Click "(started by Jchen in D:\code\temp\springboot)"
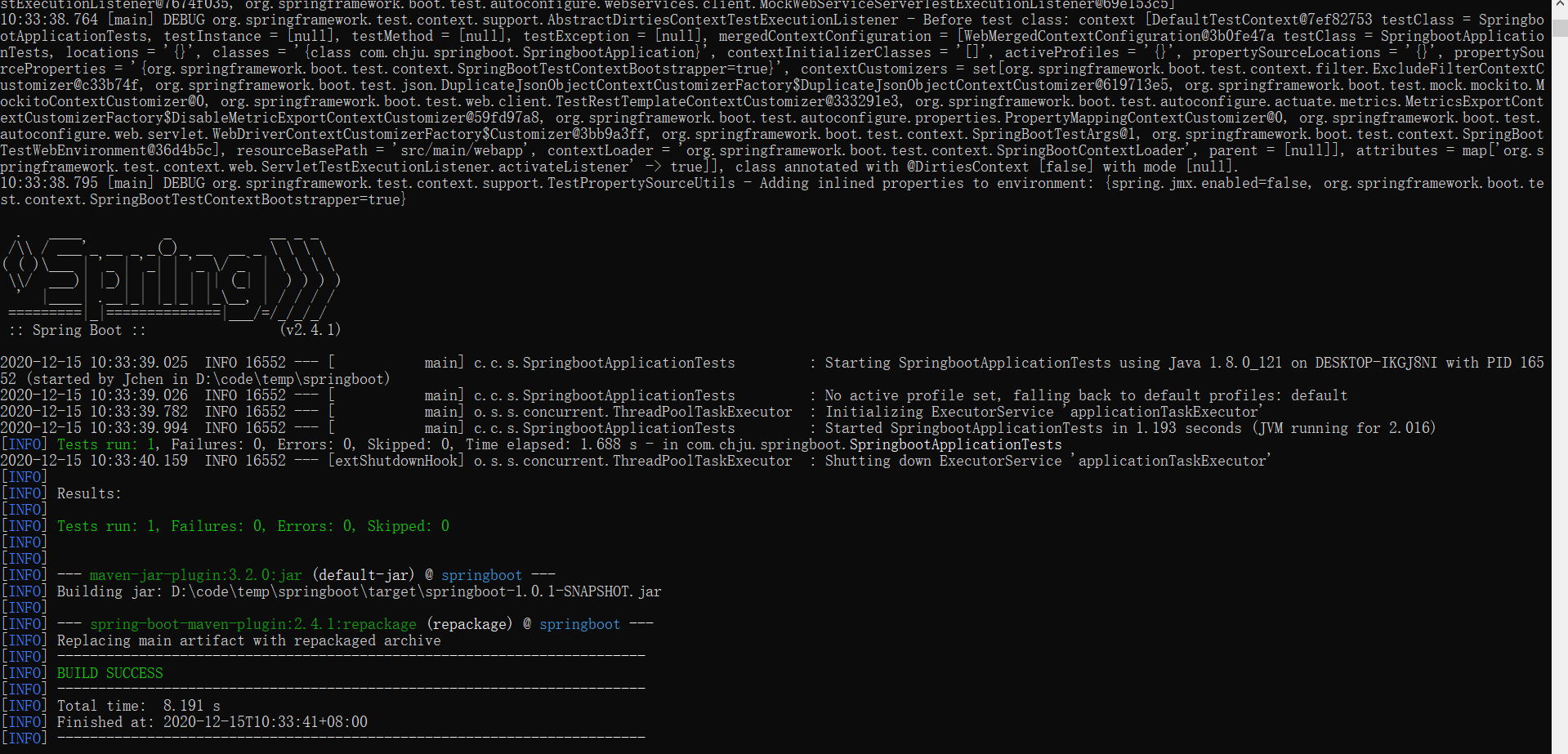This screenshot has width=1568, height=754. [208, 379]
